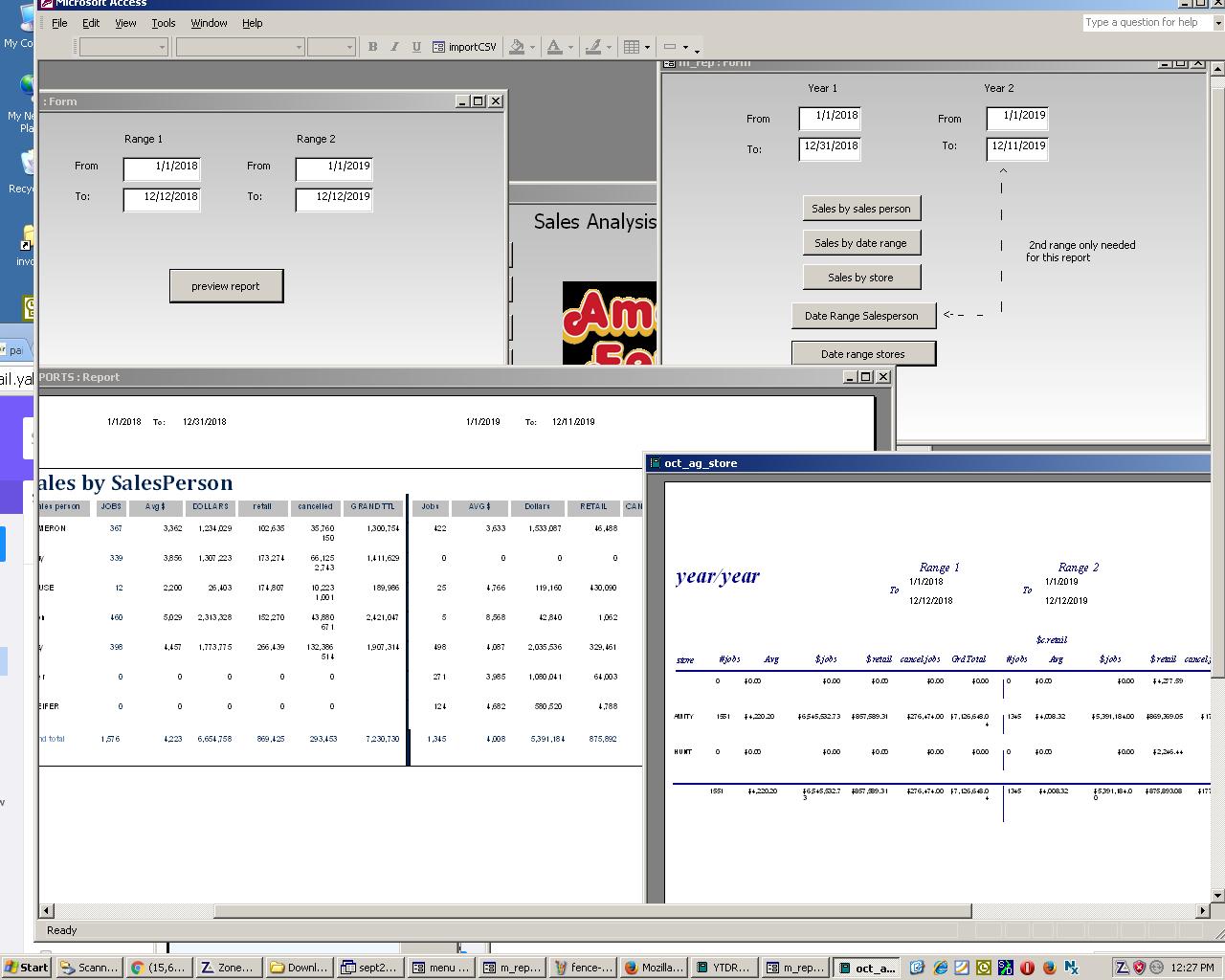This screenshot has width=1225, height=980.
Task: Open the font name combo box
Action: pyautogui.click(x=239, y=47)
